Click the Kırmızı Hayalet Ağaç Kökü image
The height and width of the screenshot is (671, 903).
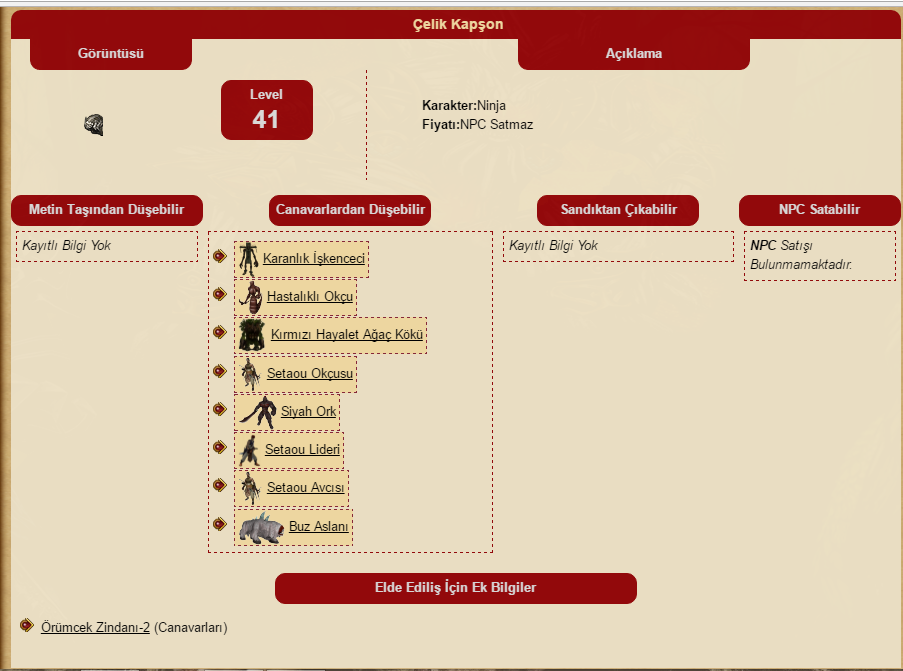point(252,335)
